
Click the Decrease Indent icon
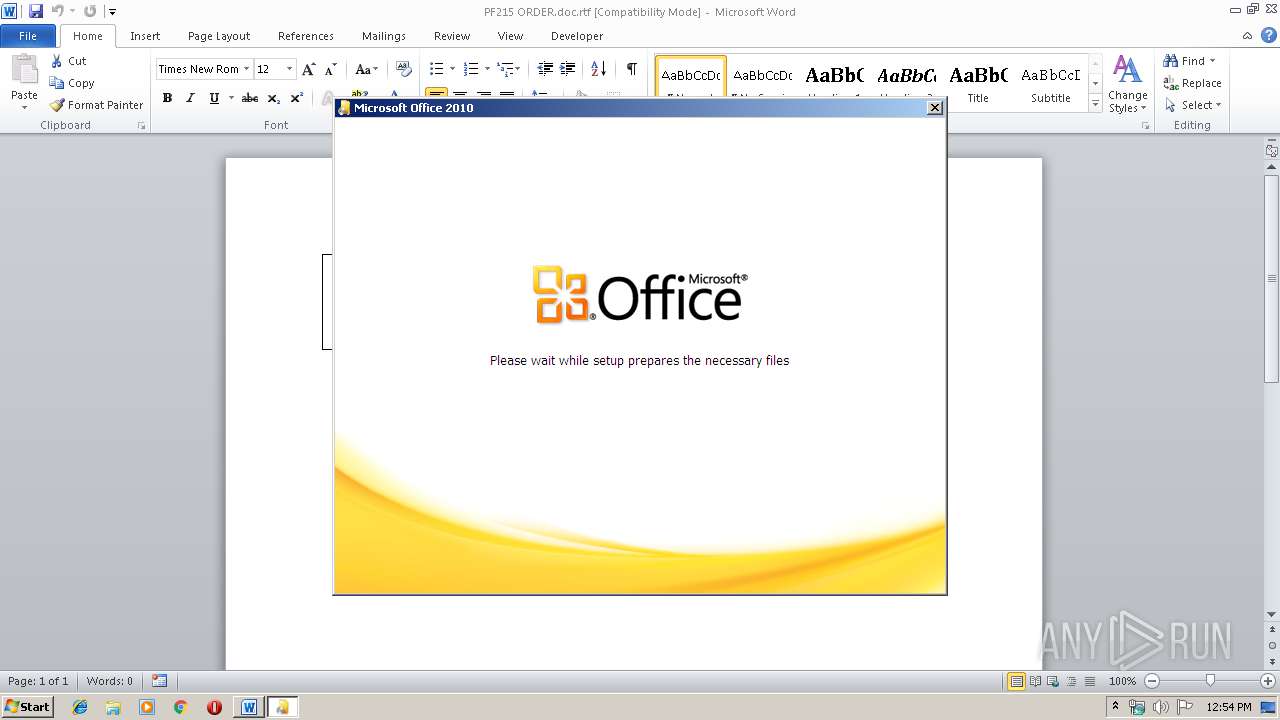point(545,69)
